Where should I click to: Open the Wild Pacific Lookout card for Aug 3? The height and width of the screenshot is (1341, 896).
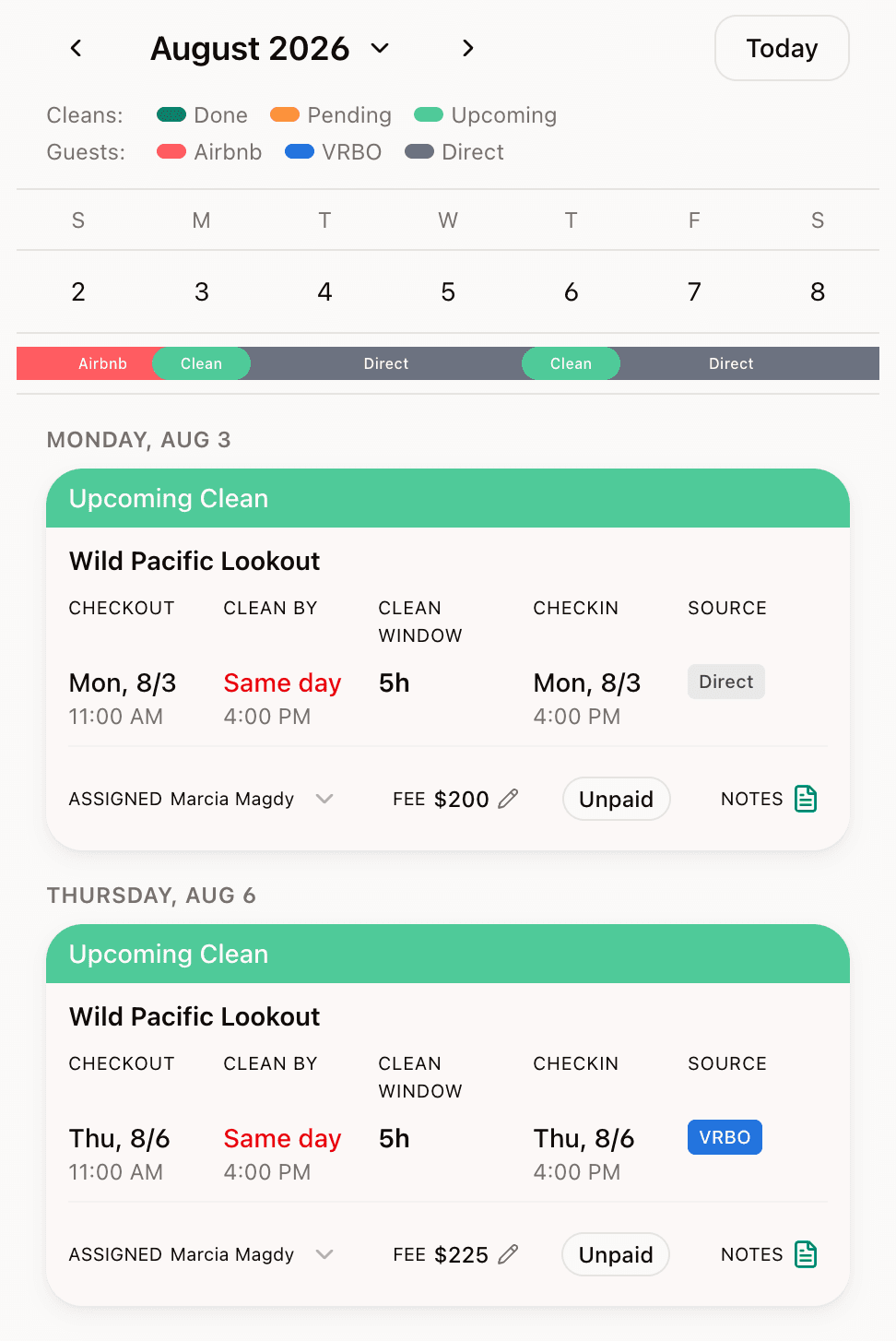(x=194, y=561)
